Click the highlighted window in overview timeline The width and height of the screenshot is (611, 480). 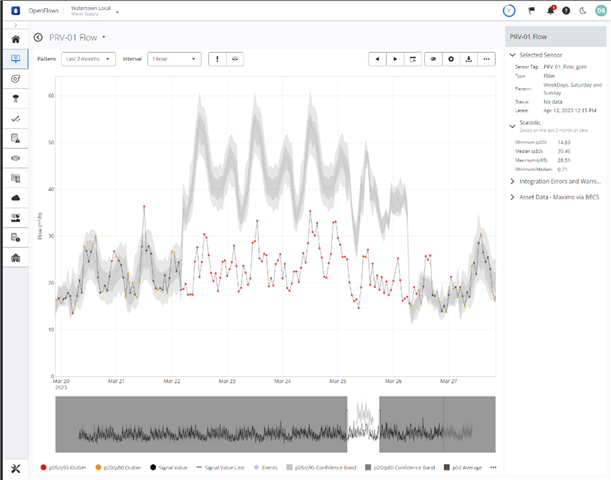pos(363,423)
